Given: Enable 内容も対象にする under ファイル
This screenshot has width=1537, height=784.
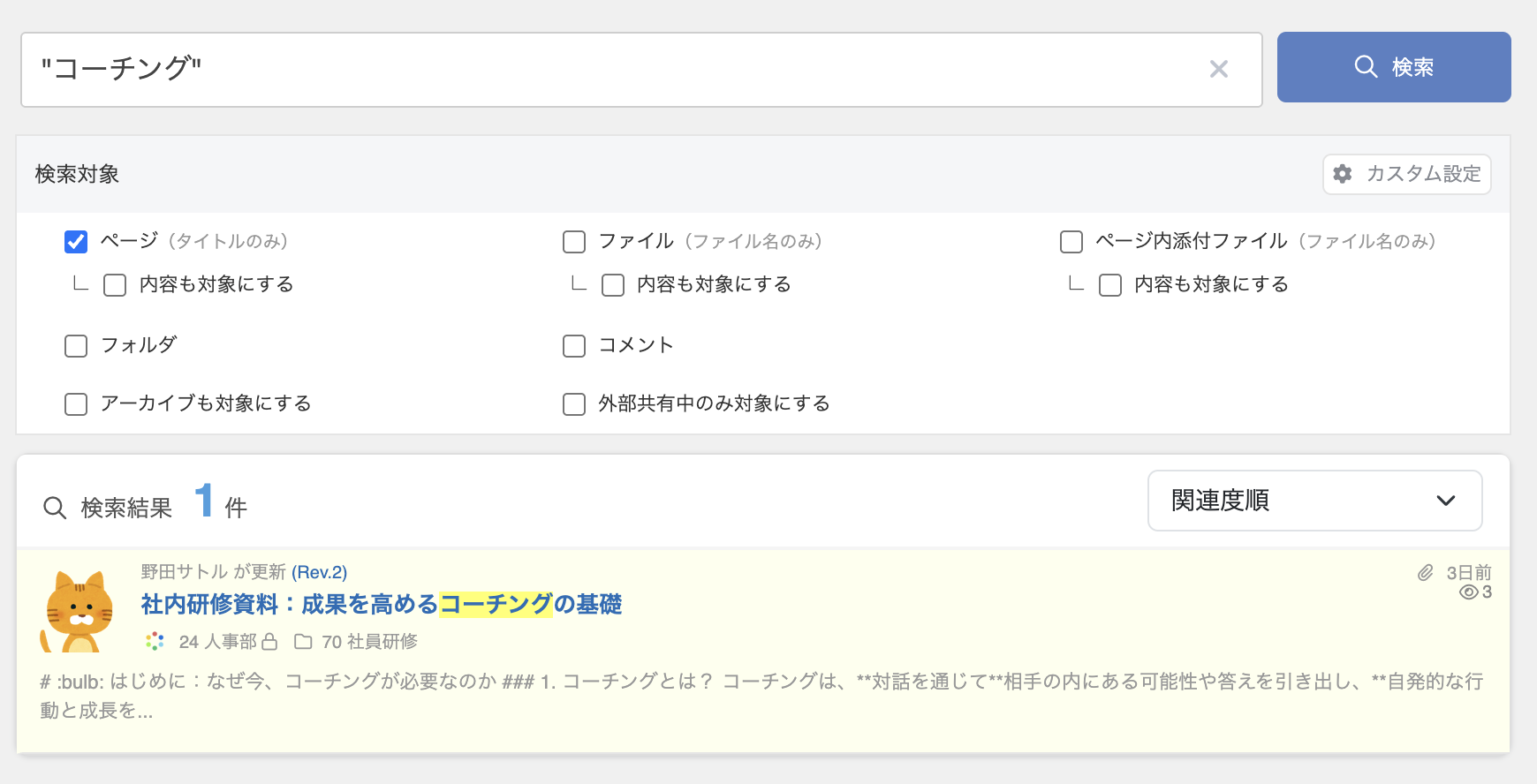Looking at the screenshot, I should point(613,285).
